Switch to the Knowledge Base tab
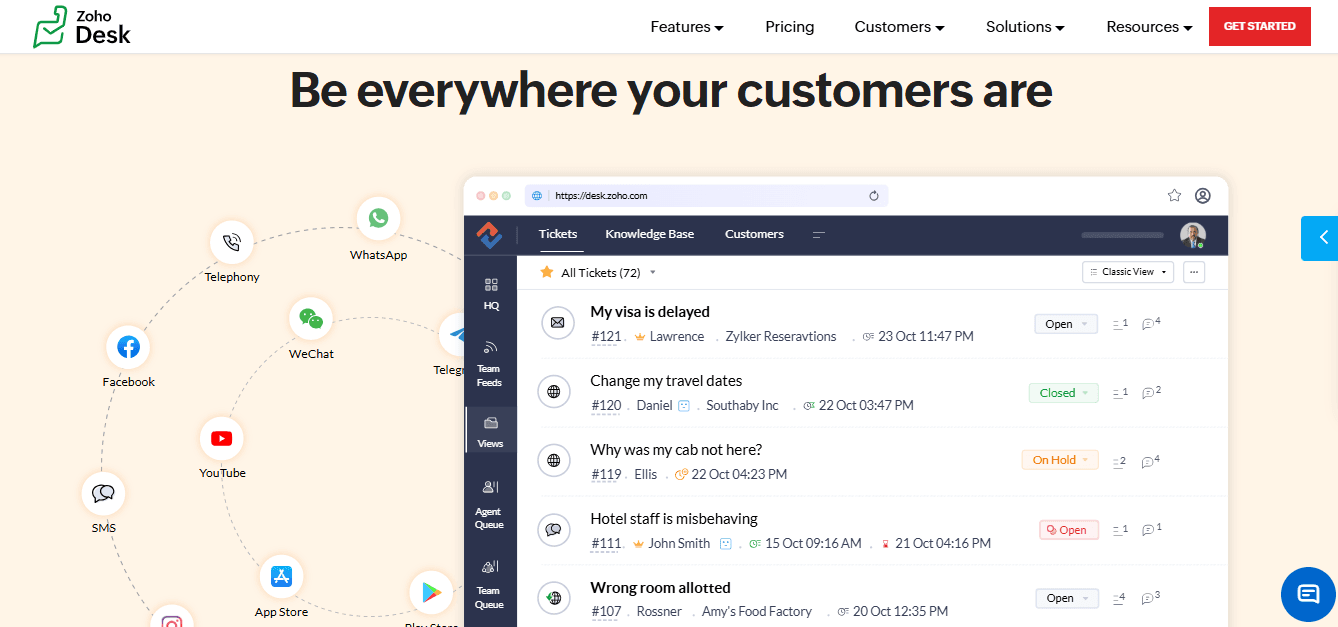Viewport: 1338px width, 627px height. (x=650, y=234)
